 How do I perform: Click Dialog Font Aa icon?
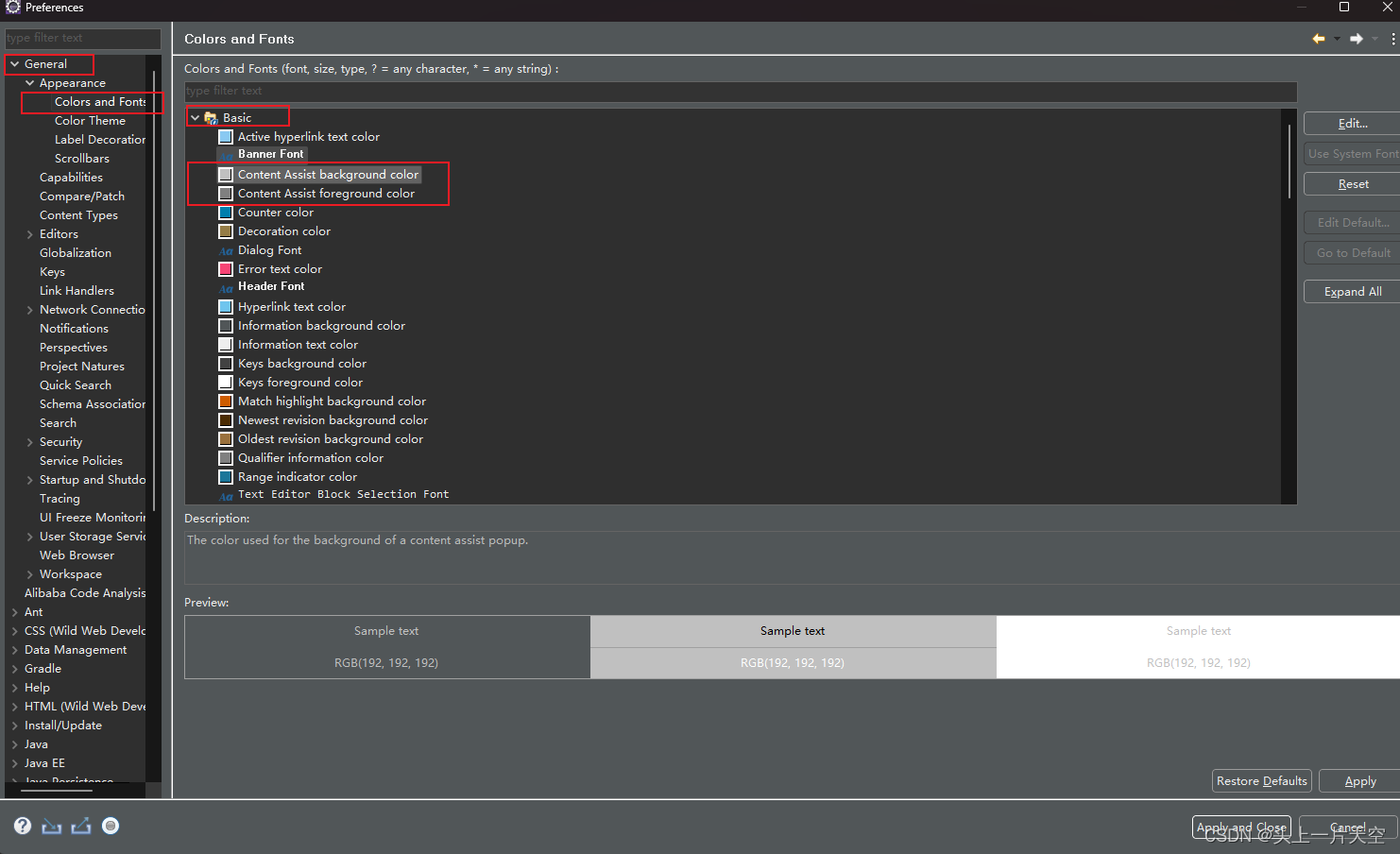[x=226, y=251]
